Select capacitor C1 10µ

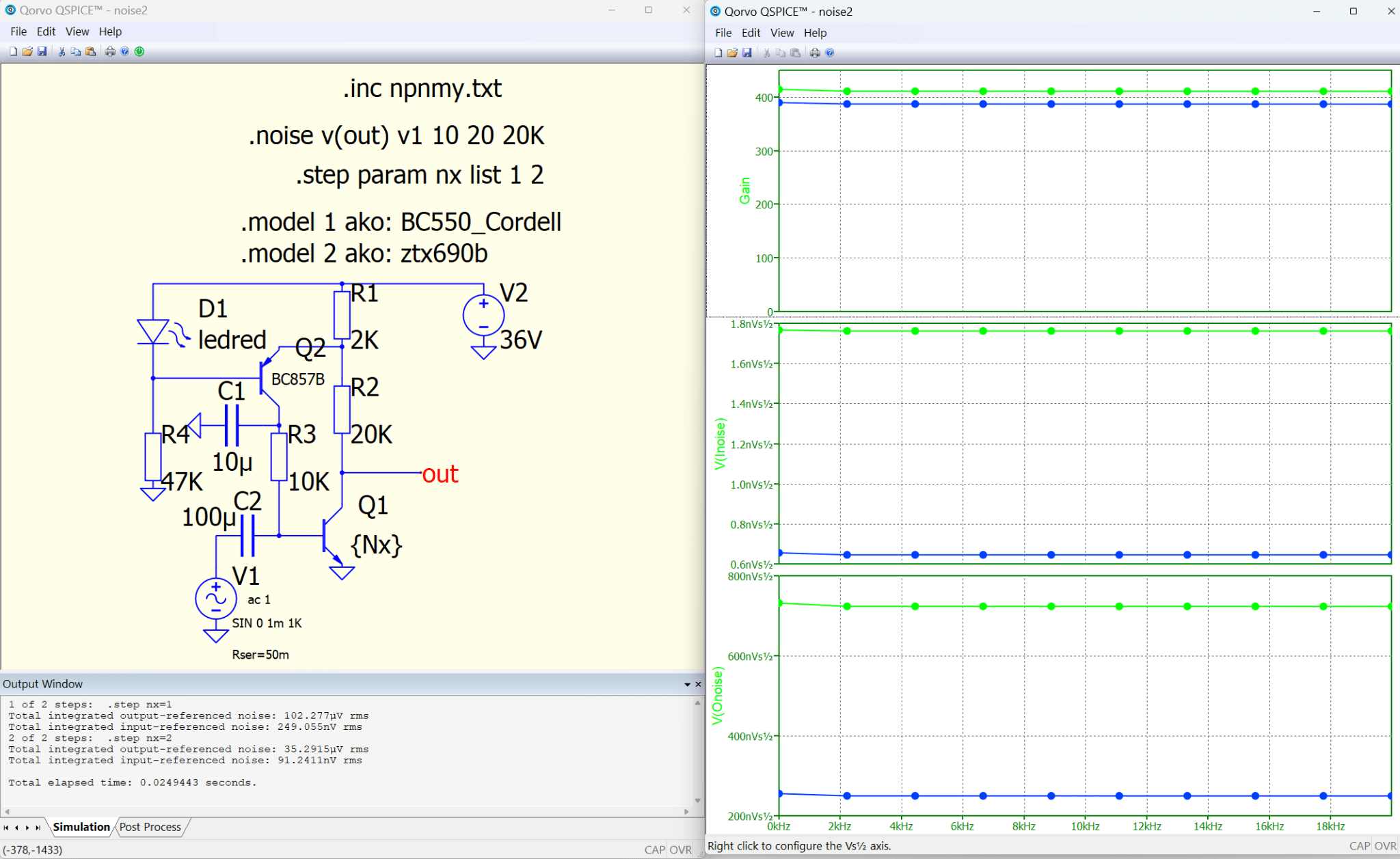point(232,425)
